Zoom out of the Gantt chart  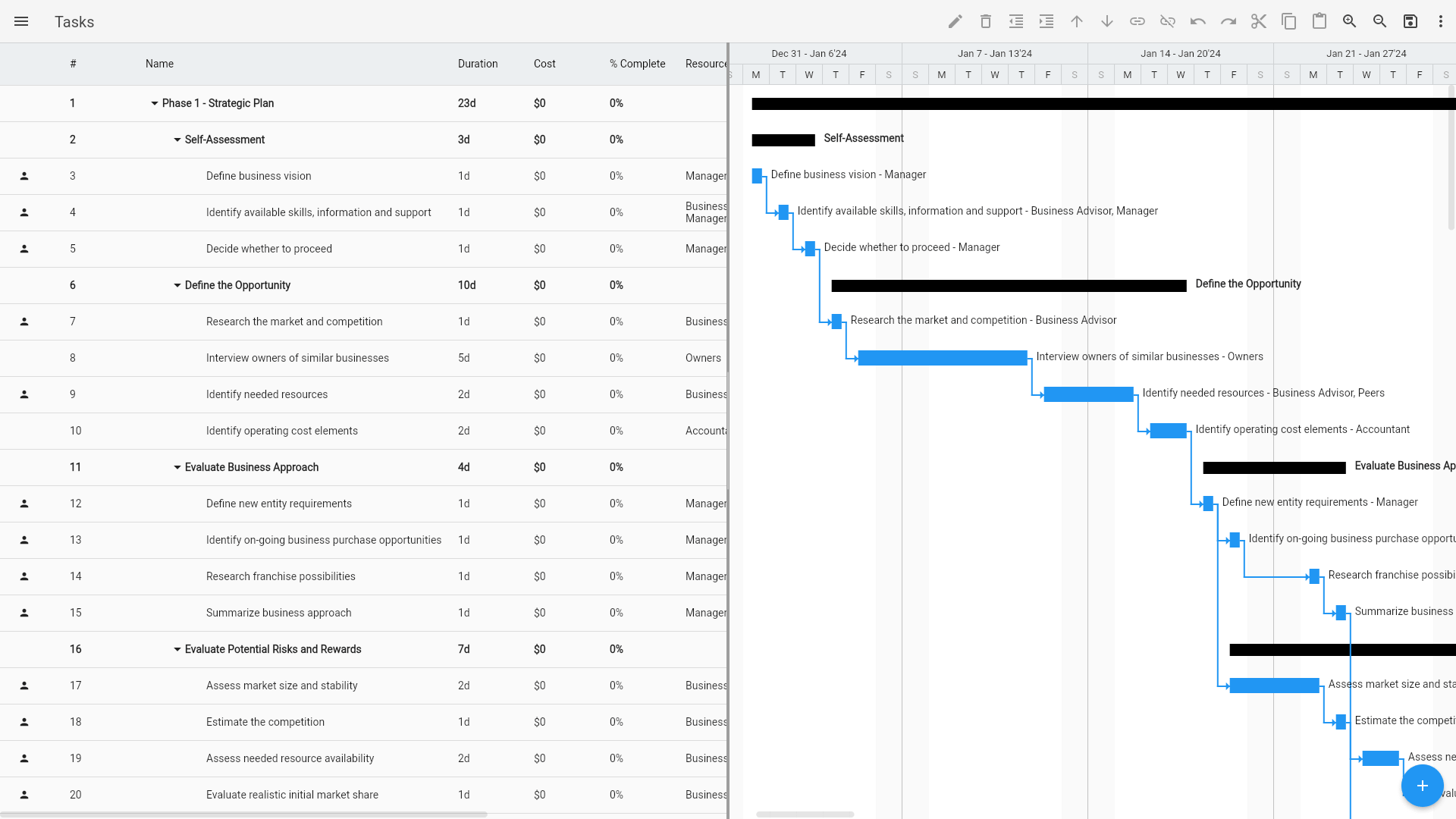coord(1380,21)
